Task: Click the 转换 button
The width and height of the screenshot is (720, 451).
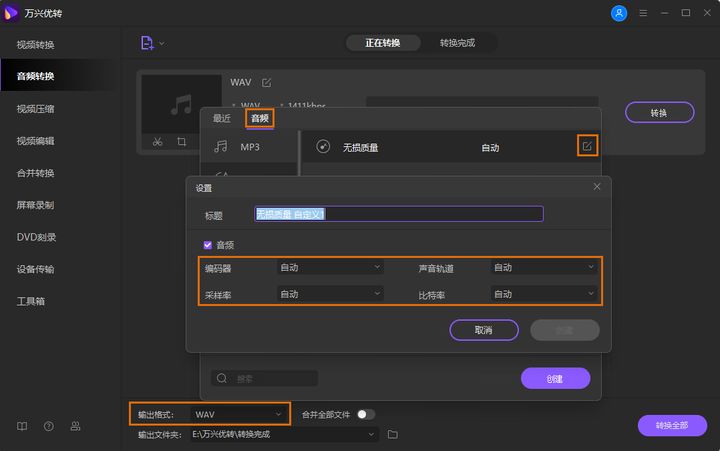Action: (x=659, y=113)
